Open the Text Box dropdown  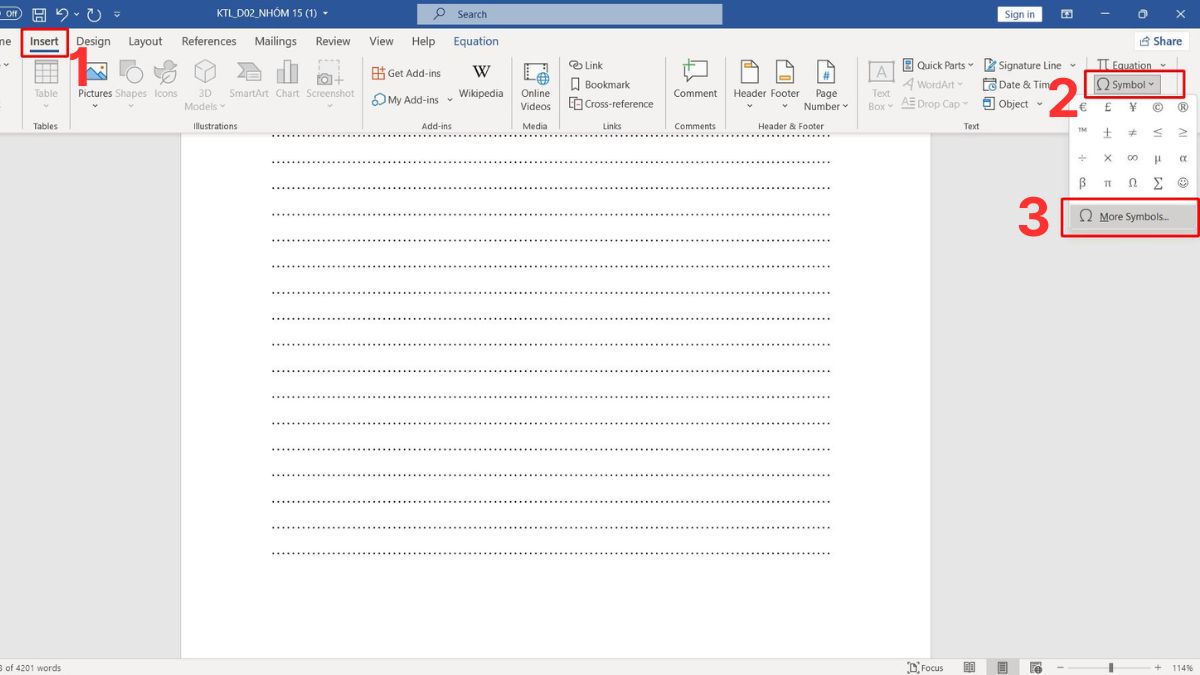pos(881,85)
